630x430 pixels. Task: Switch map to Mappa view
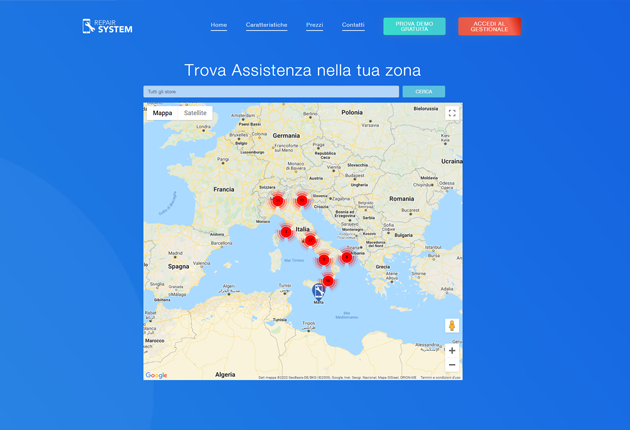click(x=162, y=113)
